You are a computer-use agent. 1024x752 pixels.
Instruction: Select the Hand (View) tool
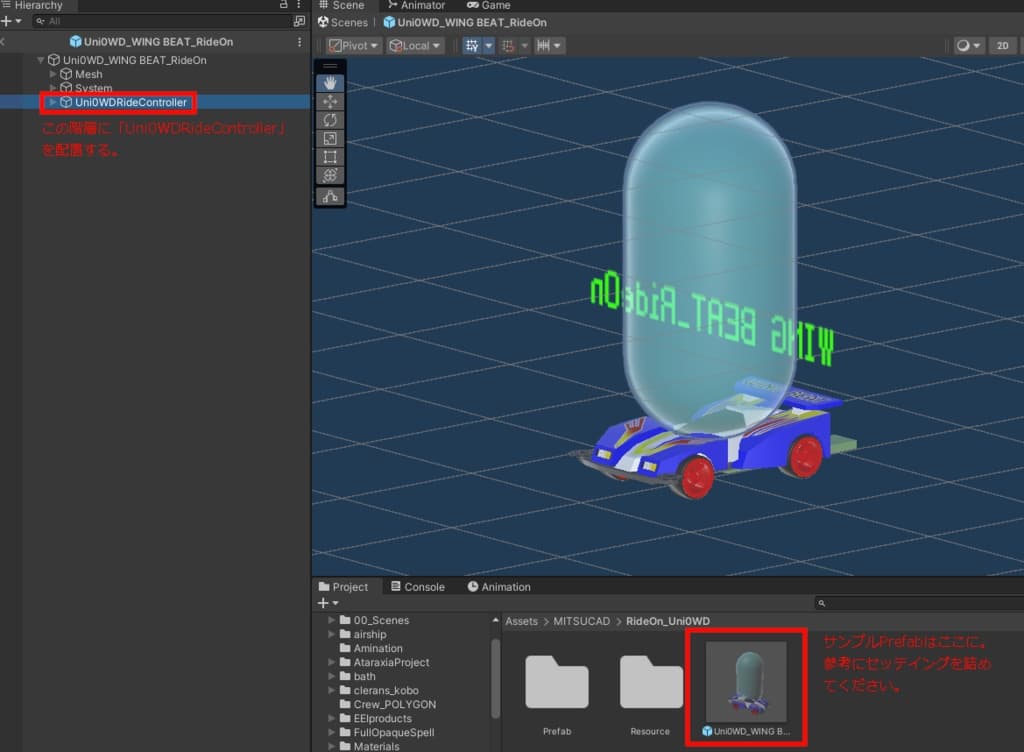pyautogui.click(x=330, y=84)
